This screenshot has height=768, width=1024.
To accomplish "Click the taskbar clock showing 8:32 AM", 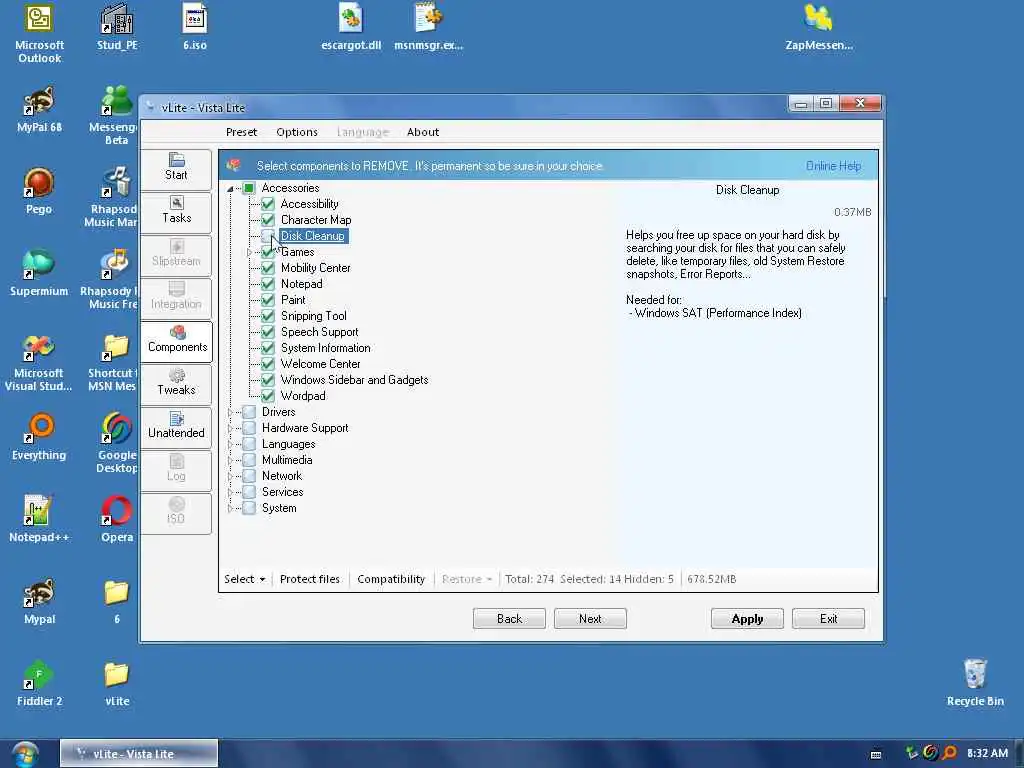I will click(987, 754).
